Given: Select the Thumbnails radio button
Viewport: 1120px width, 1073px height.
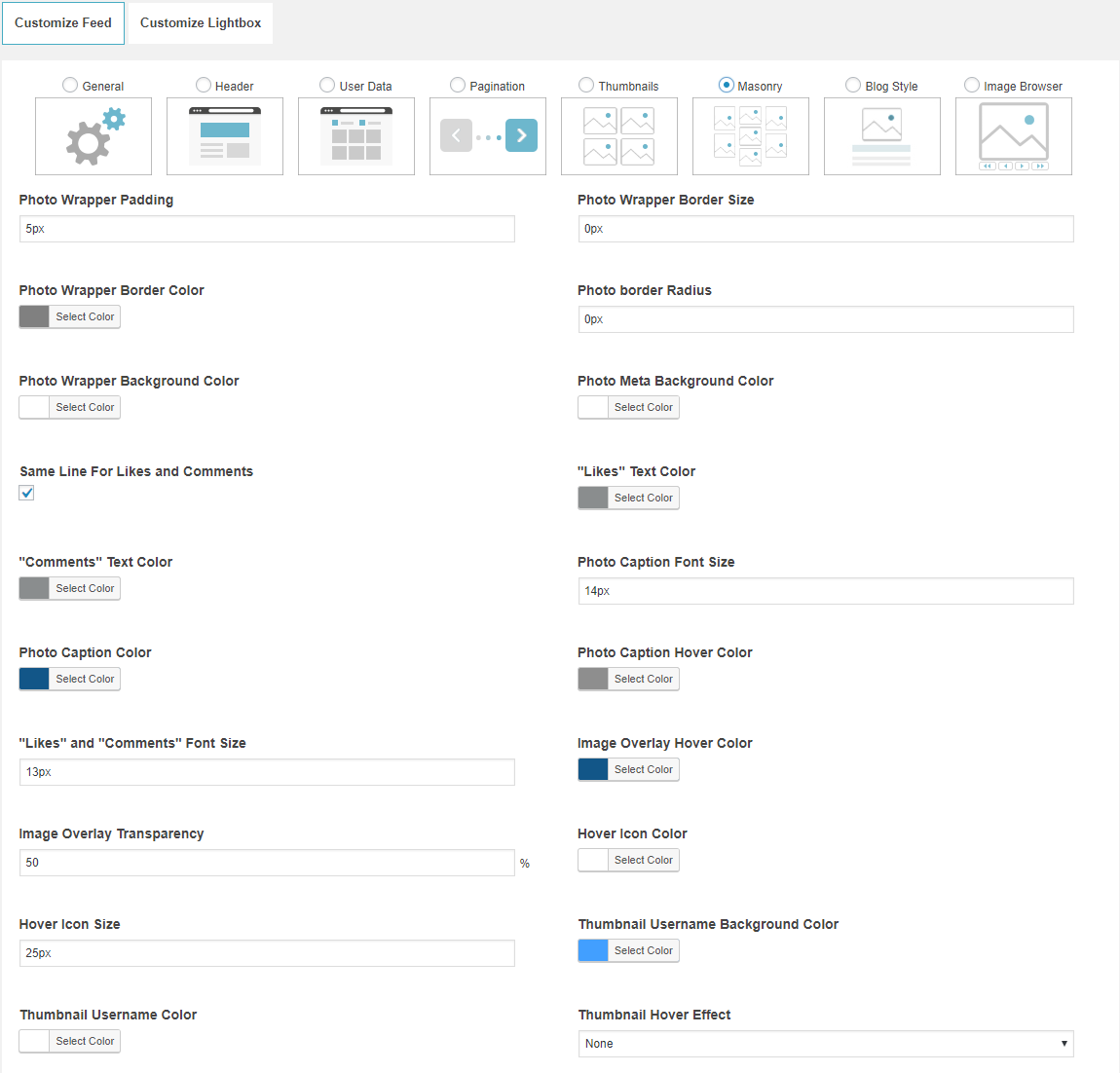Looking at the screenshot, I should (x=586, y=86).
